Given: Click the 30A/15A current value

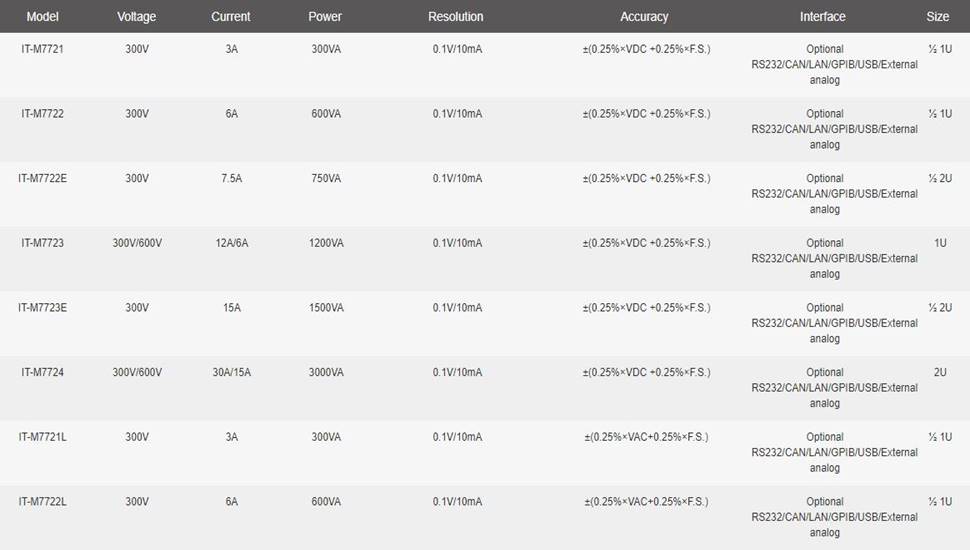Looking at the screenshot, I should 232,372.
